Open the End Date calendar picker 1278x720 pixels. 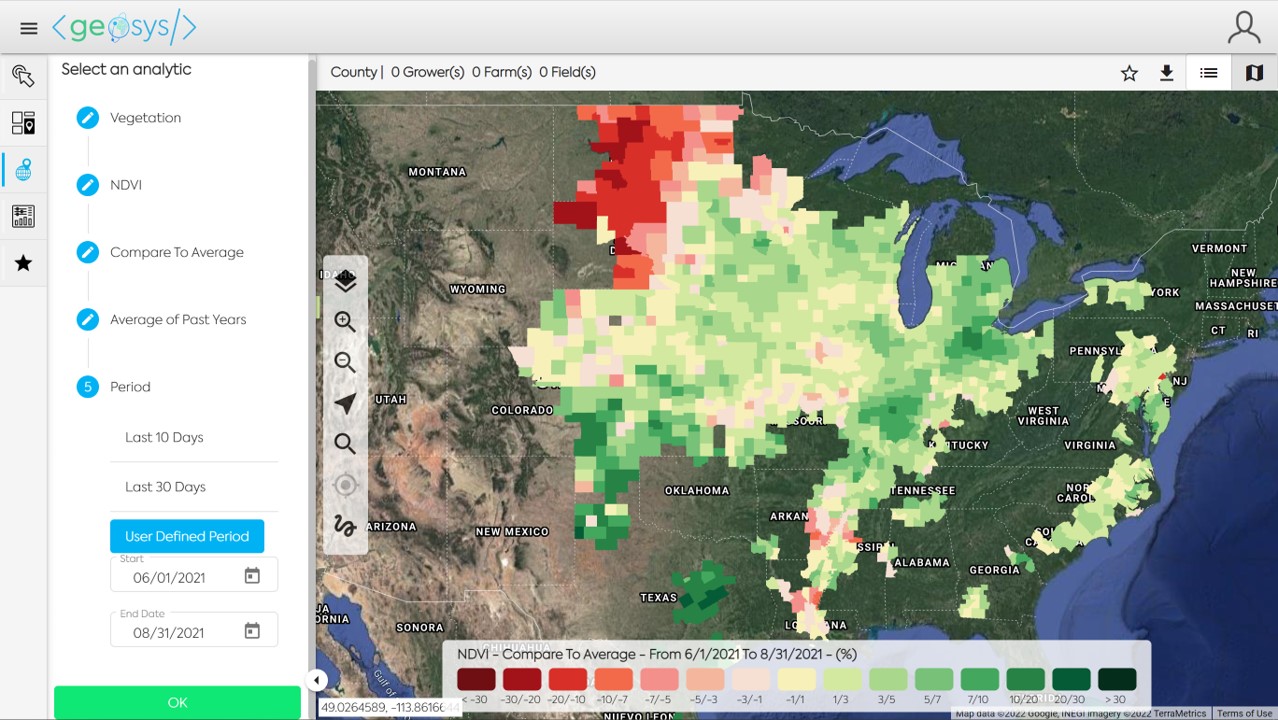coord(252,631)
